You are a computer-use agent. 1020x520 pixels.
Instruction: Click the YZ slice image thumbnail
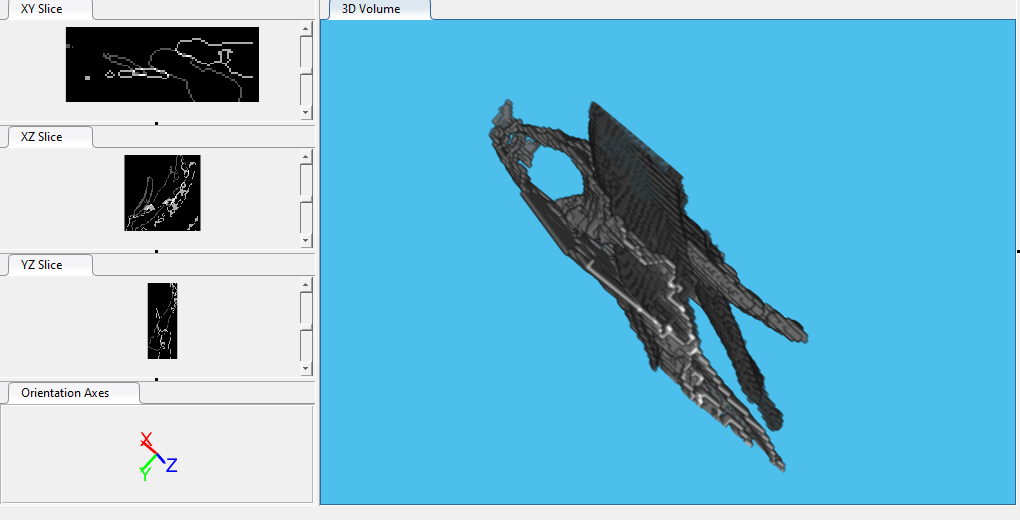coord(162,321)
